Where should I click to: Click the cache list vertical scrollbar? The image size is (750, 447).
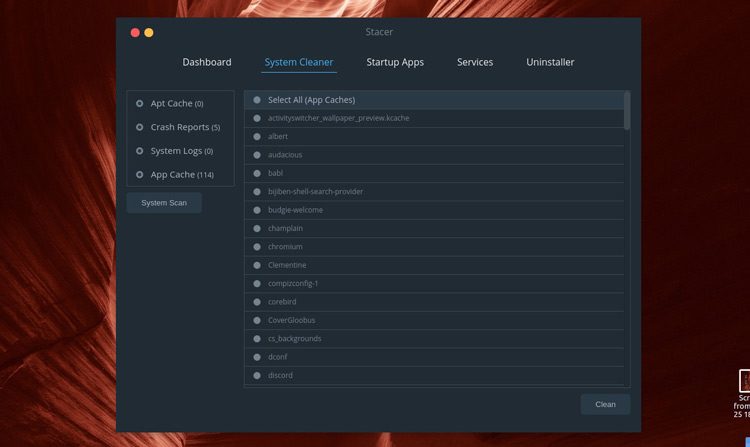627,111
